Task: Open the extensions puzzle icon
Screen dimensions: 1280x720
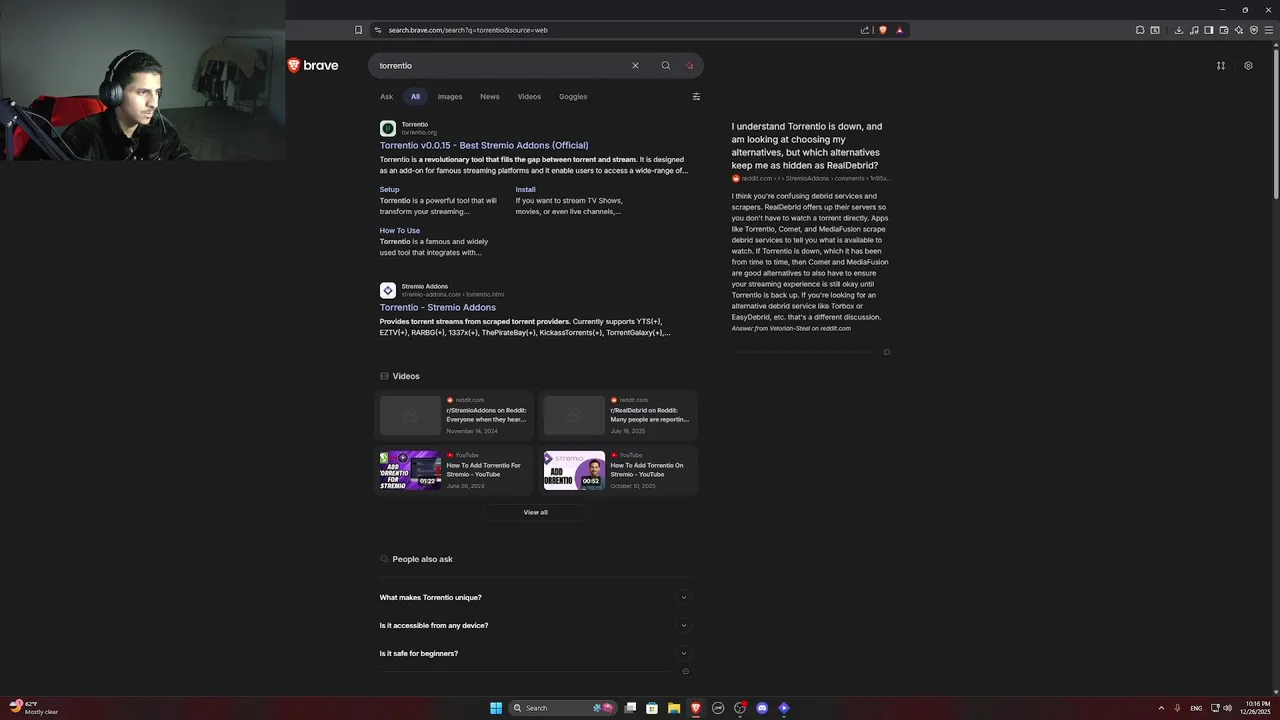Action: click(1140, 30)
